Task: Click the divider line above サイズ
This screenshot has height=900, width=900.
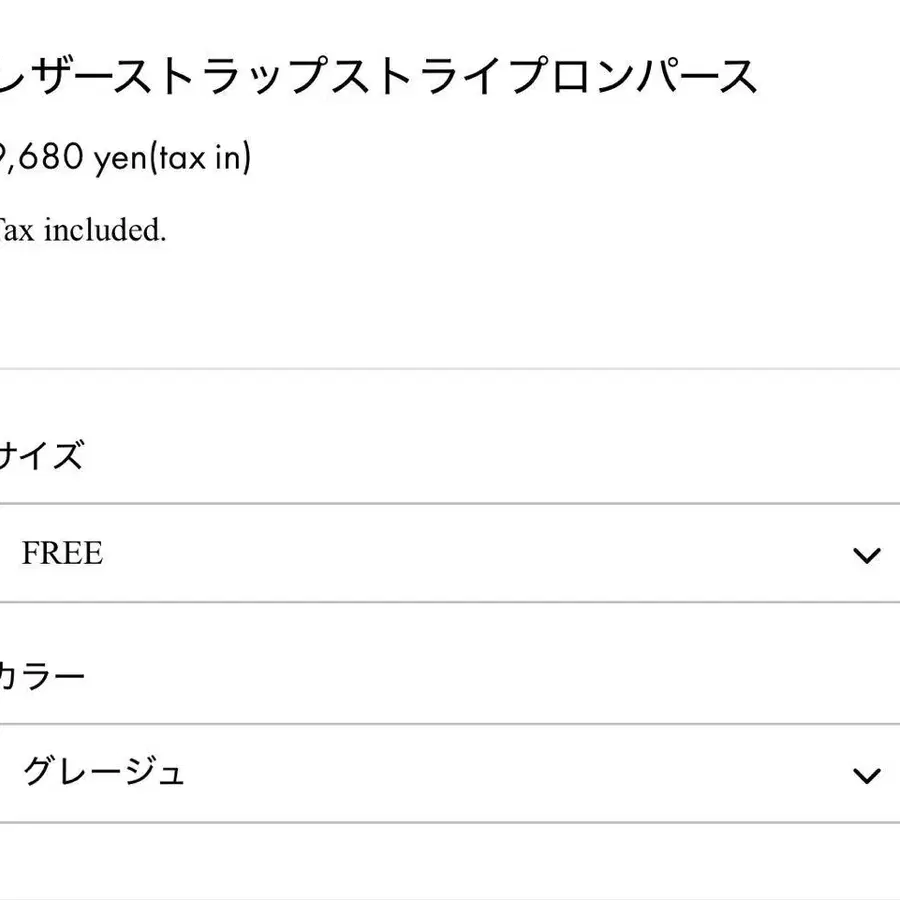Action: [x=450, y=369]
